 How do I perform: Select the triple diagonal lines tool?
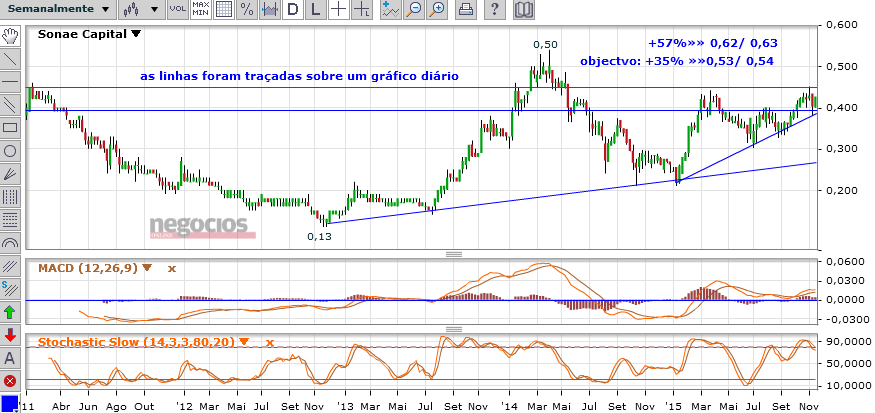[10, 266]
